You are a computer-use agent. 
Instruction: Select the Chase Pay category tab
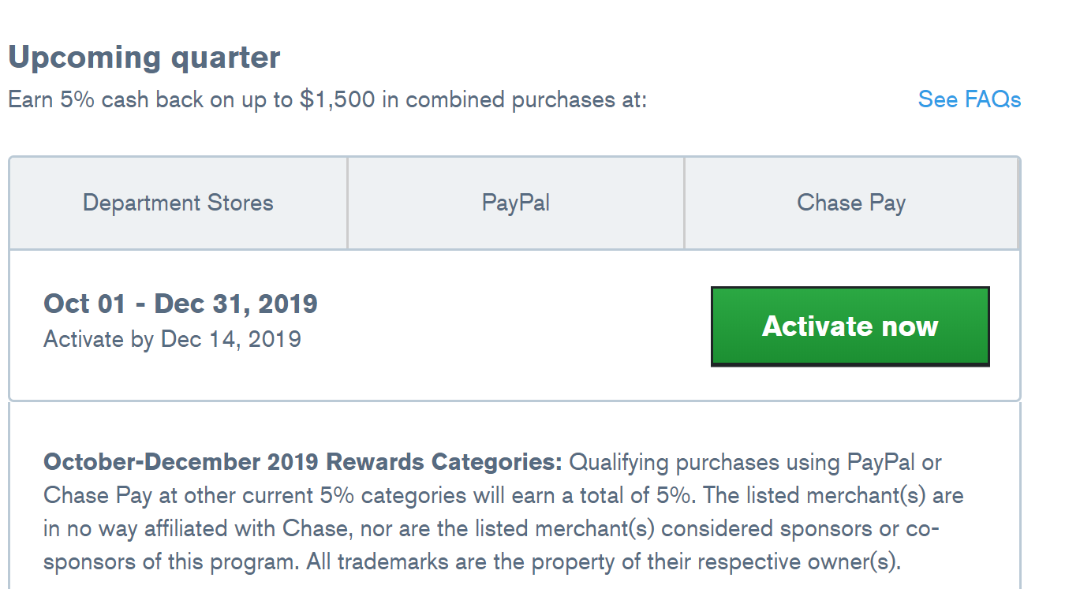851,203
